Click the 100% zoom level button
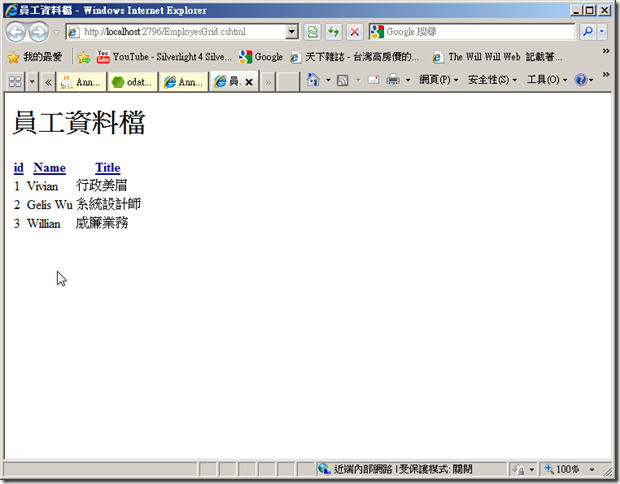Image resolution: width=620 pixels, height=484 pixels. (562, 469)
